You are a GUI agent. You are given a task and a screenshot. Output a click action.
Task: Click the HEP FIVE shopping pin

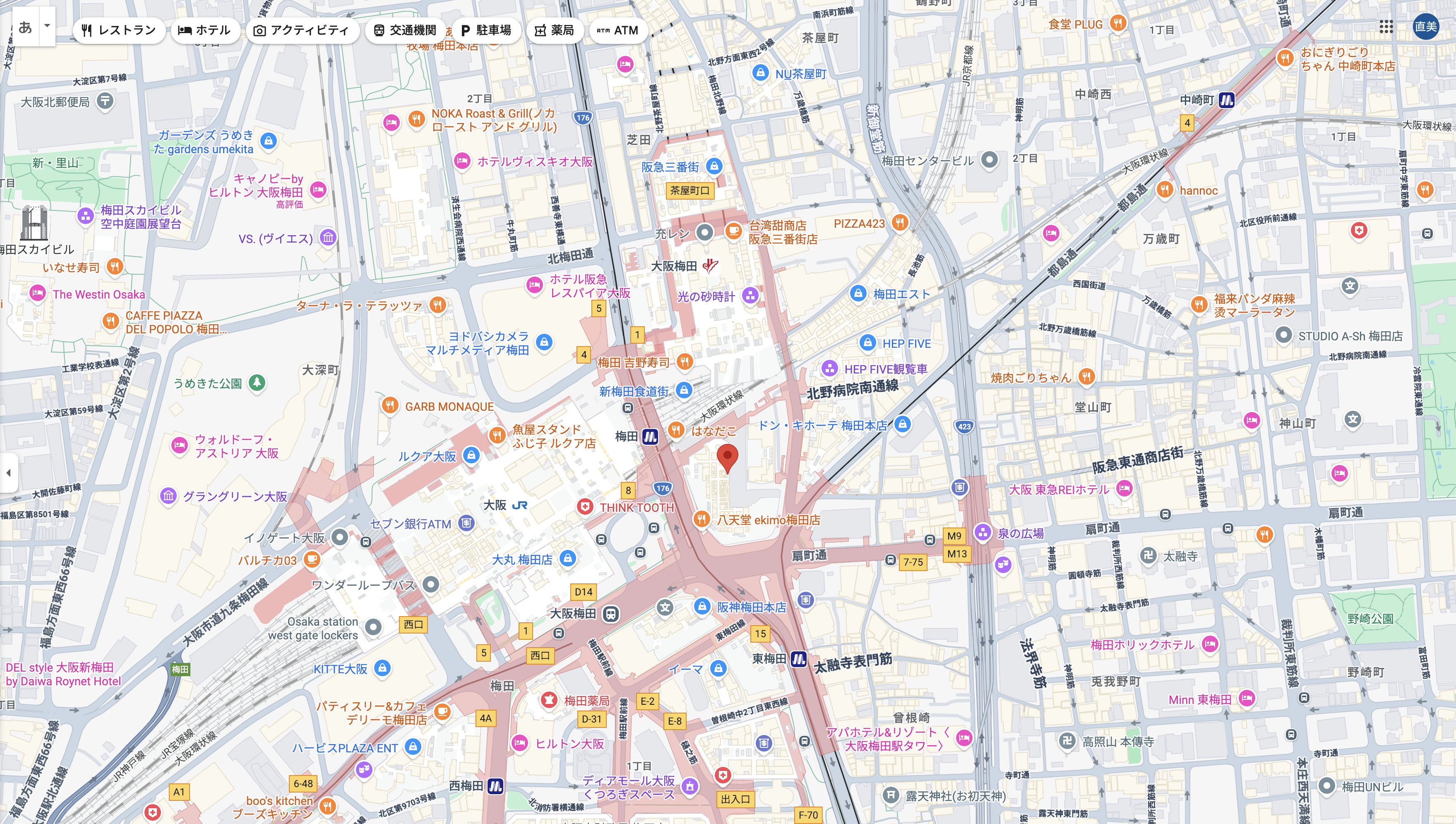coord(868,342)
